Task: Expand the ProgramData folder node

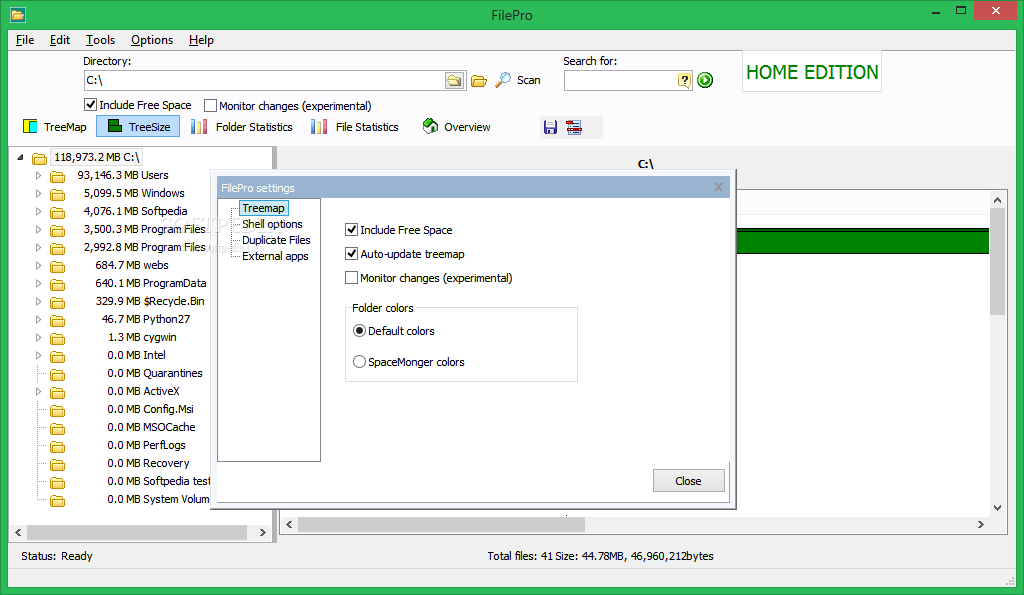Action: (x=38, y=283)
